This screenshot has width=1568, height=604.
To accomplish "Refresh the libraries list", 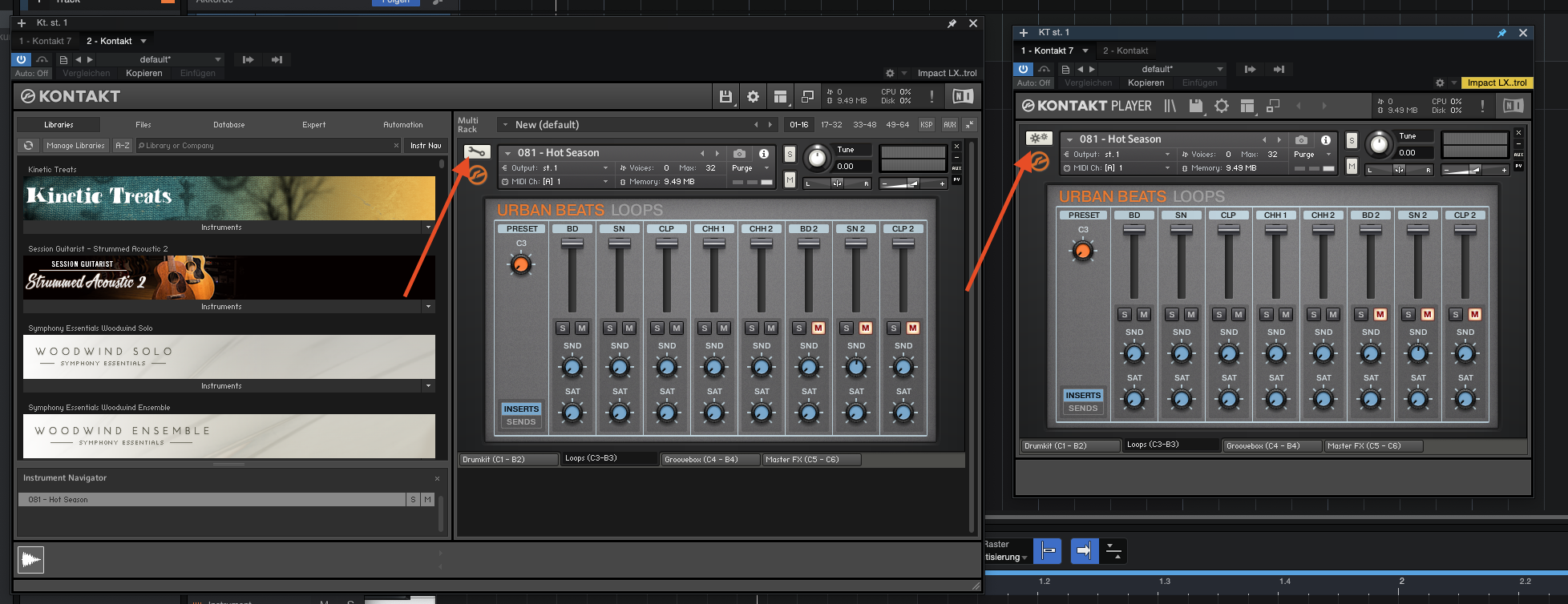I will (x=28, y=146).
